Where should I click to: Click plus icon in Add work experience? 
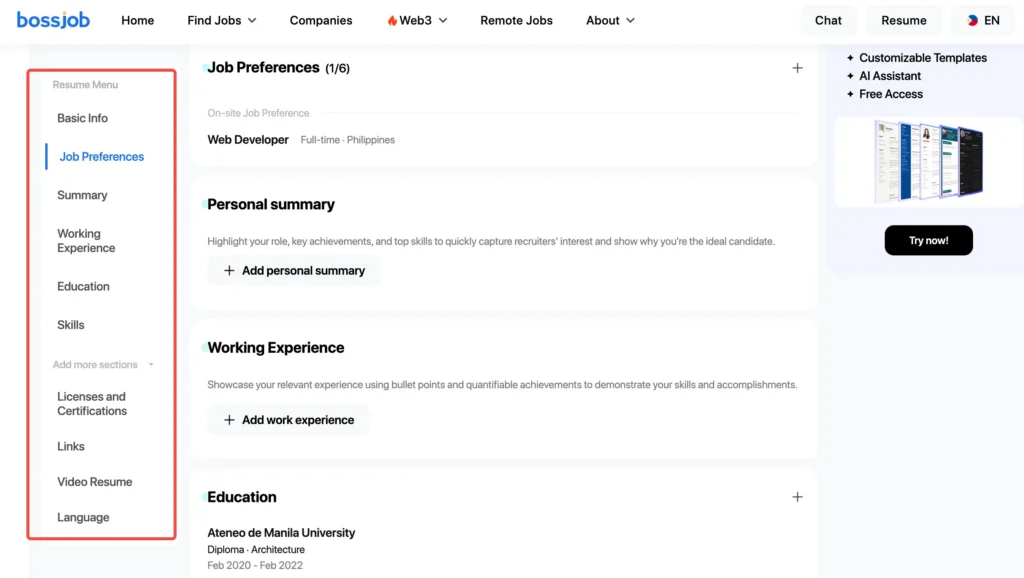click(x=229, y=420)
